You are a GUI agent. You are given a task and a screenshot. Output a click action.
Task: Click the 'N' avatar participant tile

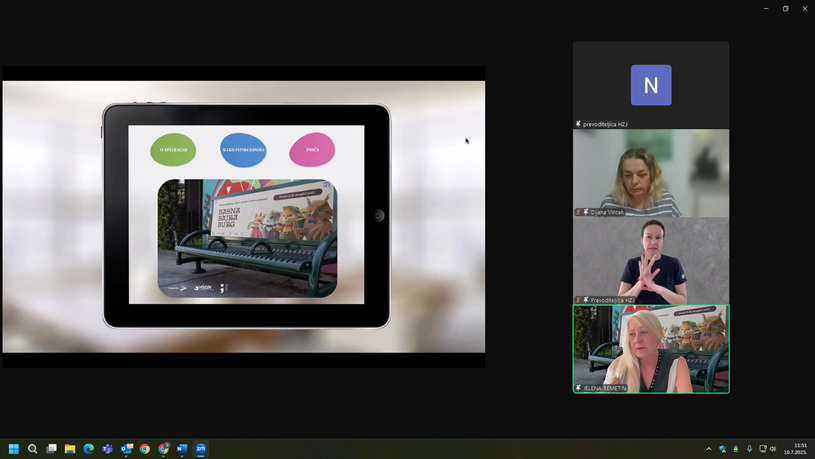tap(651, 85)
